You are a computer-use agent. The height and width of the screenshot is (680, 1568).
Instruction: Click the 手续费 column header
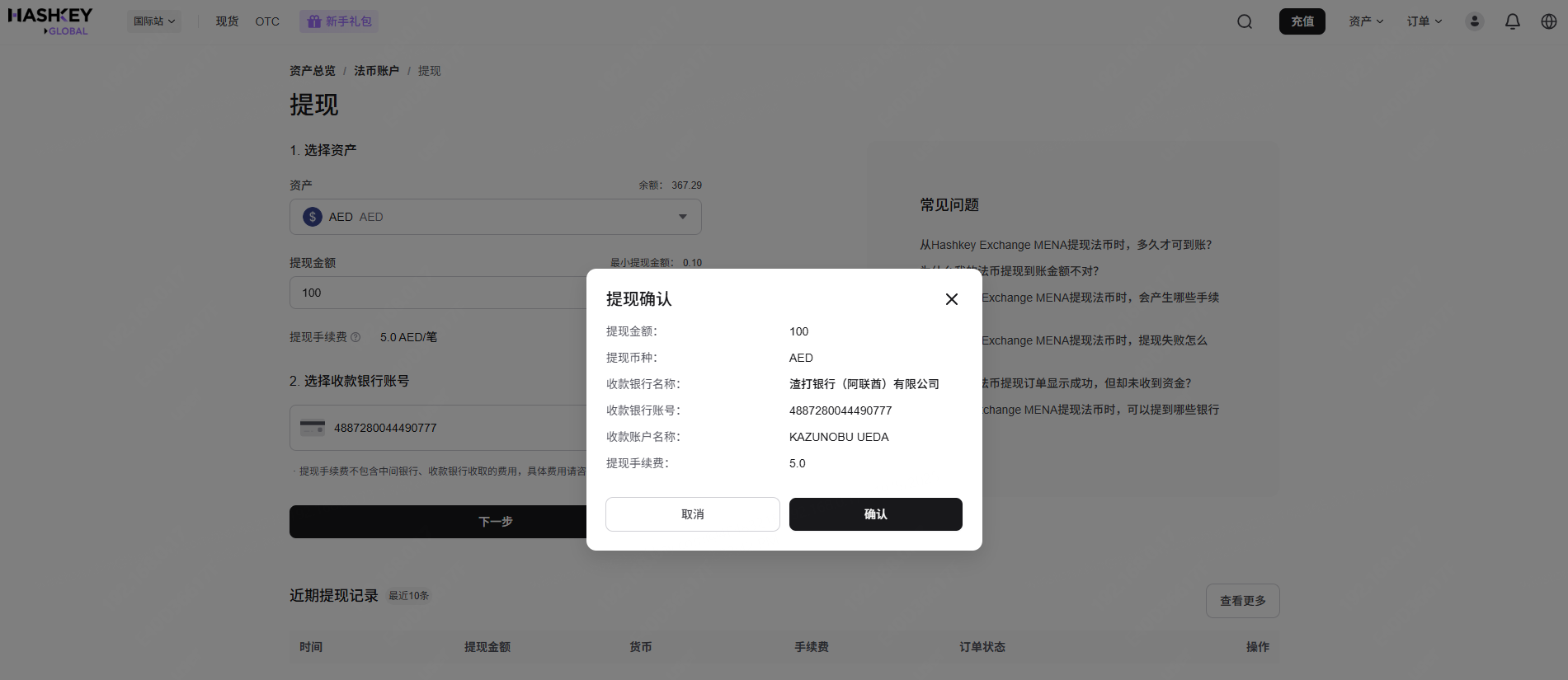[x=812, y=647]
